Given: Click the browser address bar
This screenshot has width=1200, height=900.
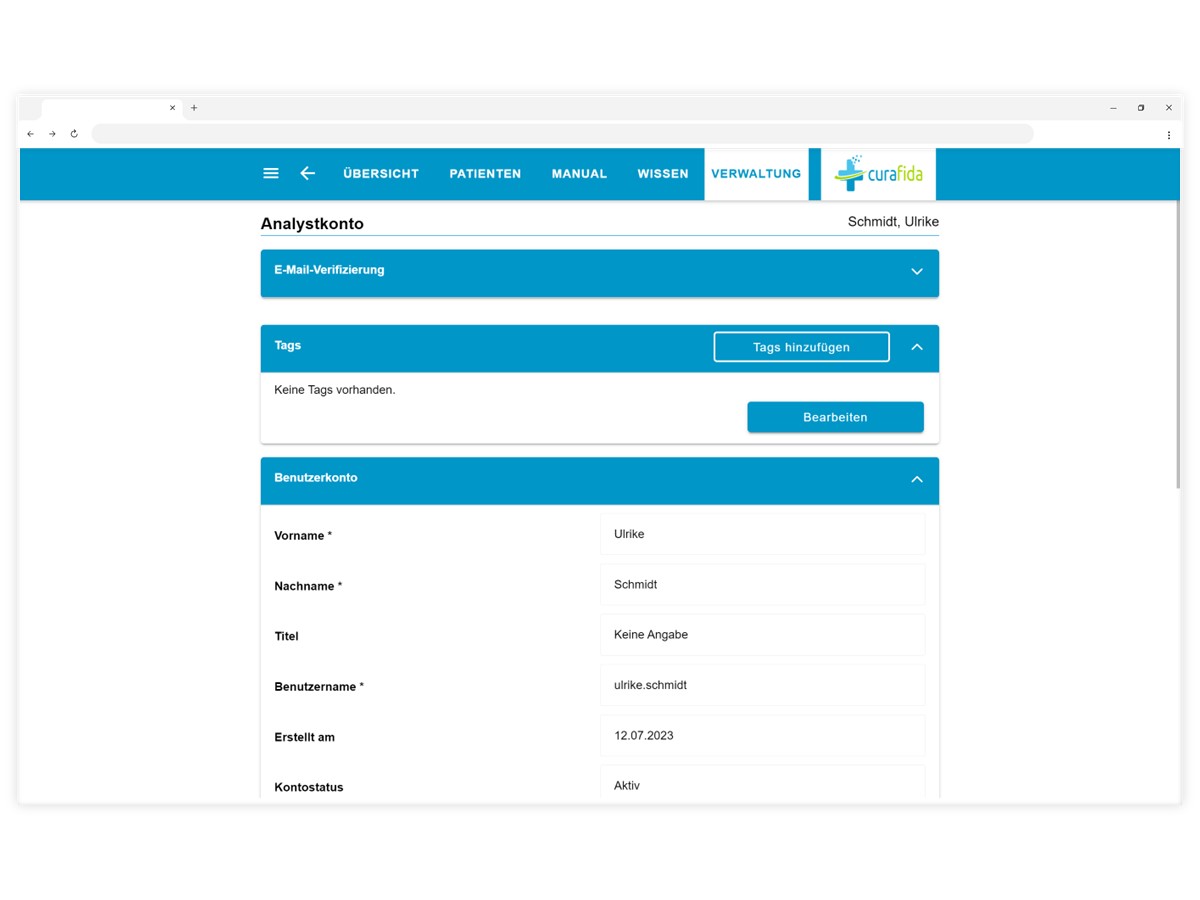Looking at the screenshot, I should pos(562,134).
